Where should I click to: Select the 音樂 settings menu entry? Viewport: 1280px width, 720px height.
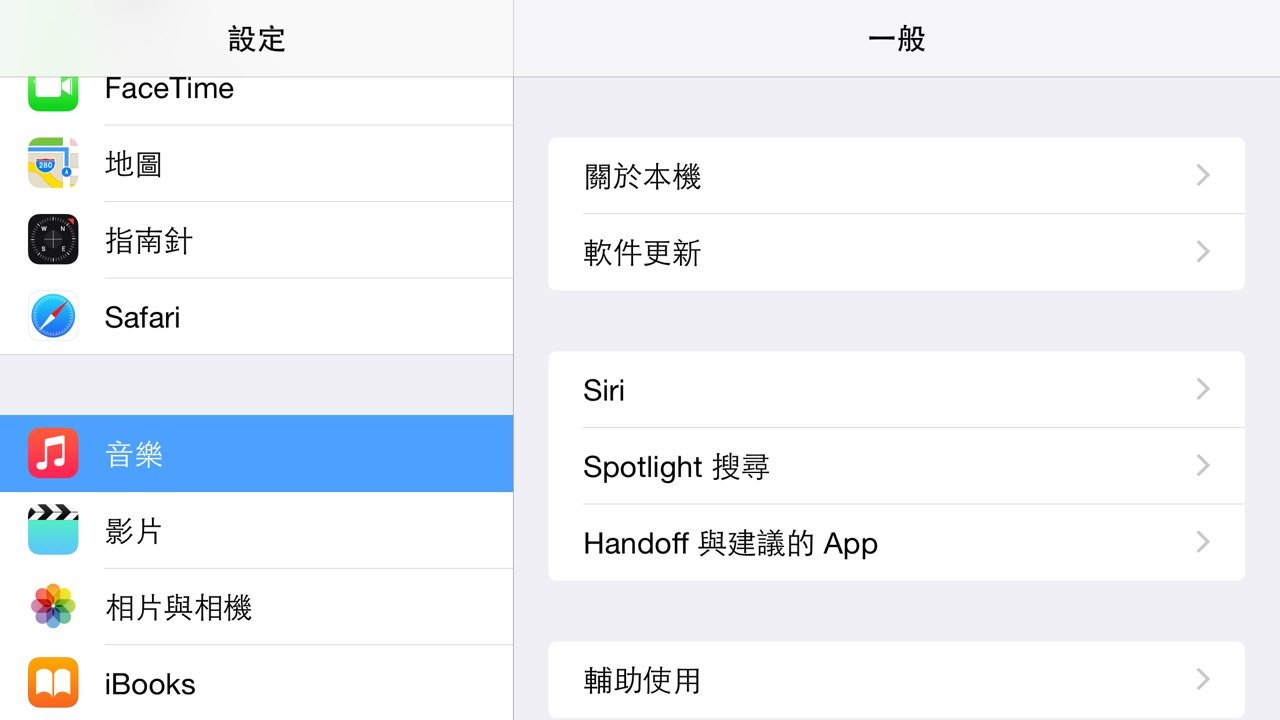pos(134,455)
